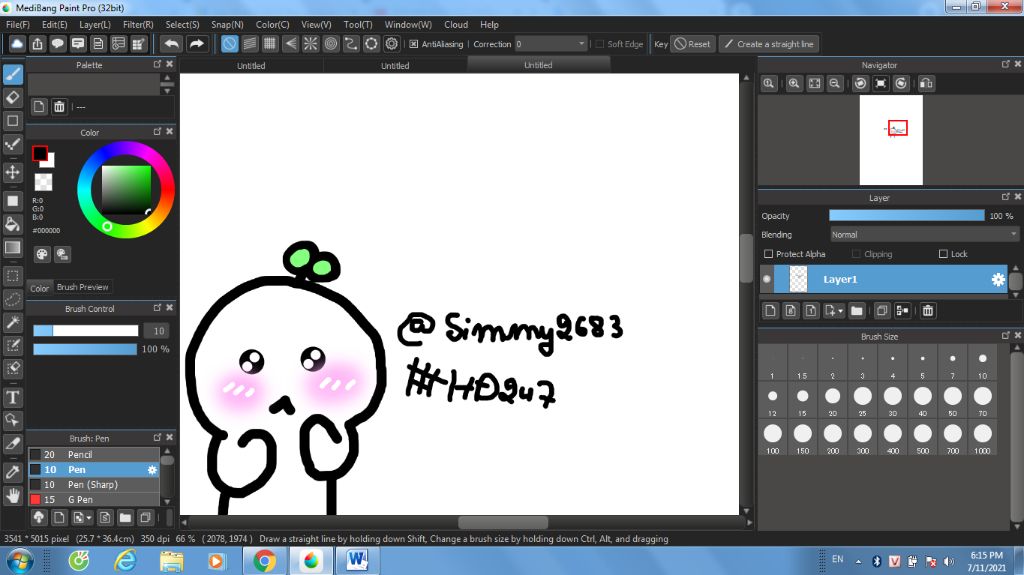Detach the Palette panel

pyautogui.click(x=157, y=64)
